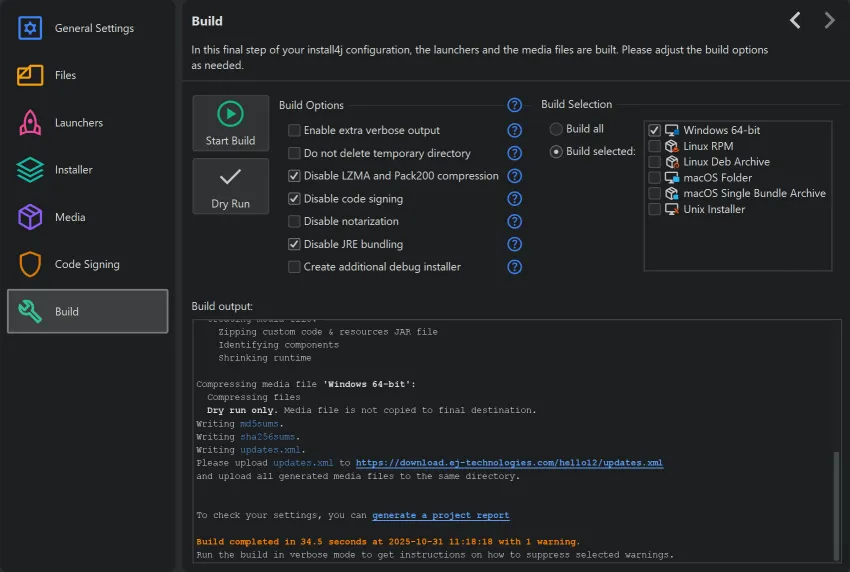Check the macOS Folder checkbox
Viewport: 850px width, 572px height.
[654, 177]
